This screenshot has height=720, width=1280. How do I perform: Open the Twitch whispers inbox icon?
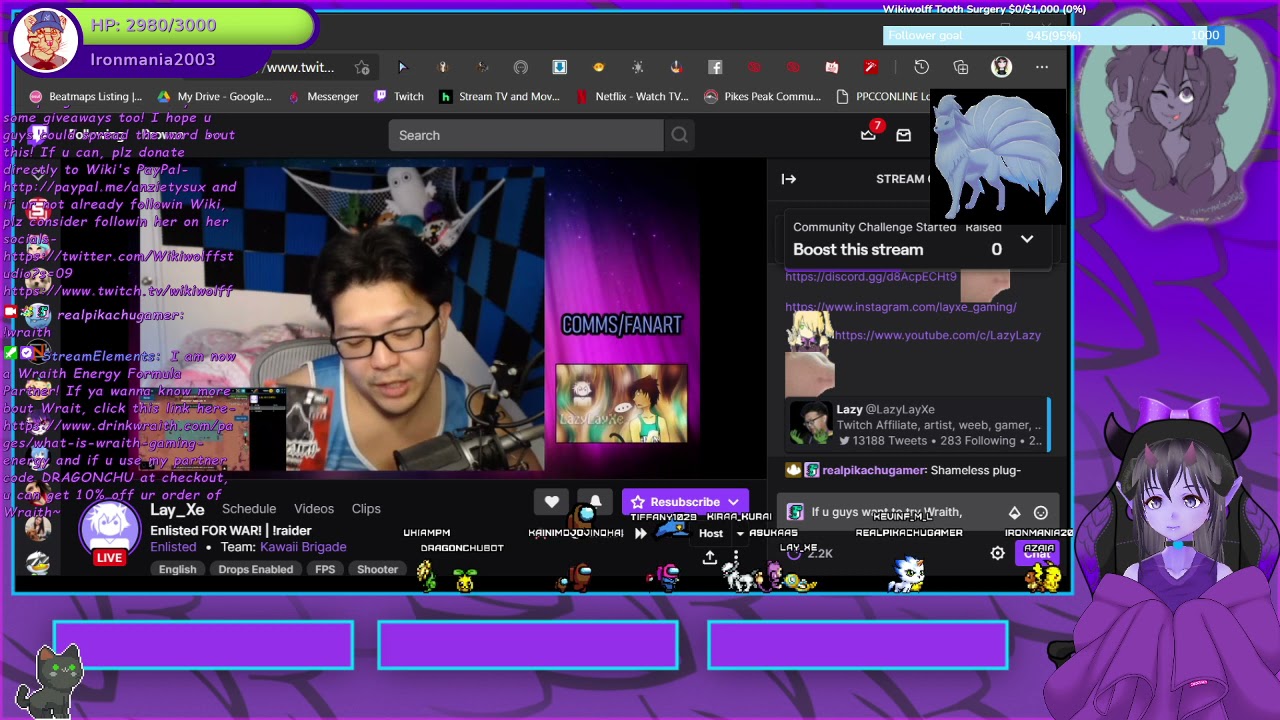[x=904, y=135]
